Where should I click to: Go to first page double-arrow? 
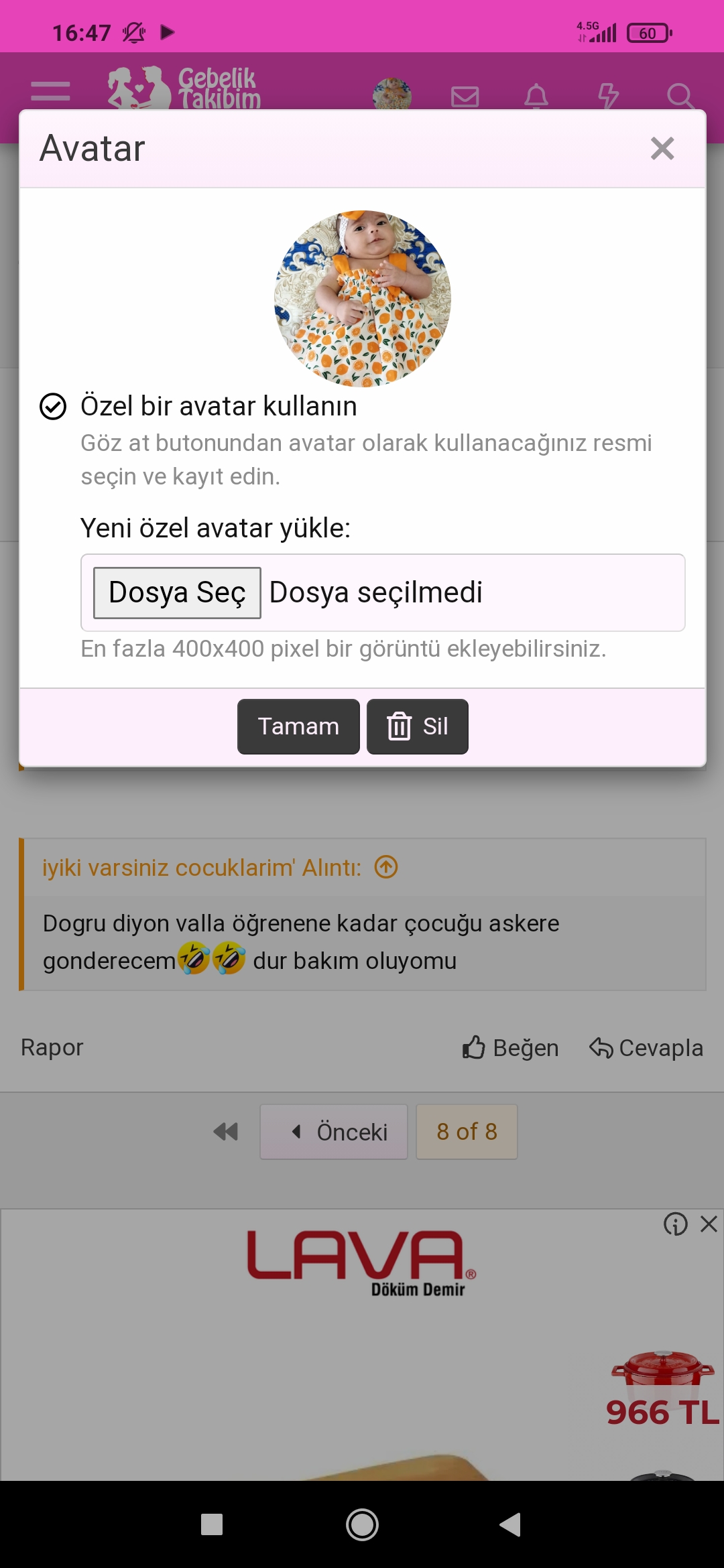pyautogui.click(x=225, y=1132)
